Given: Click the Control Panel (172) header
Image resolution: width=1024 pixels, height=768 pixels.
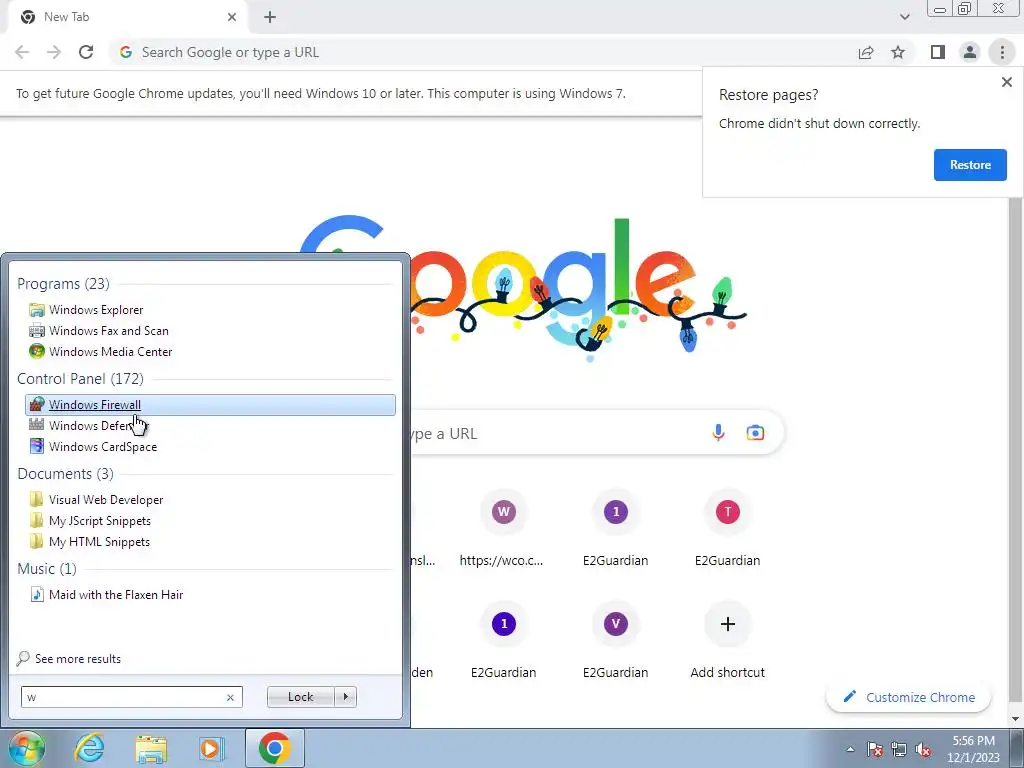Looking at the screenshot, I should coord(80,379).
